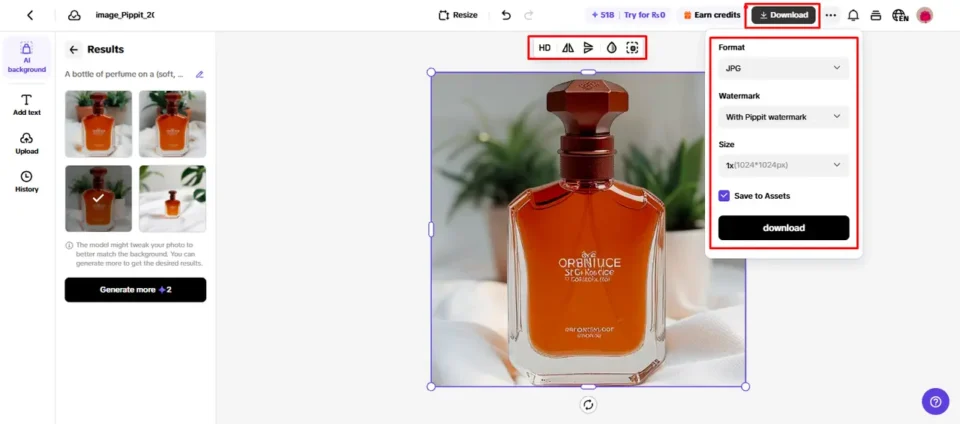Open the Size 1x dropdown
The image size is (960, 424).
tap(783, 165)
